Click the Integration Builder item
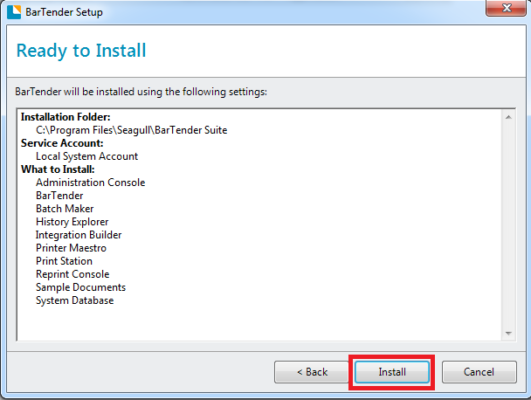 [79, 235]
